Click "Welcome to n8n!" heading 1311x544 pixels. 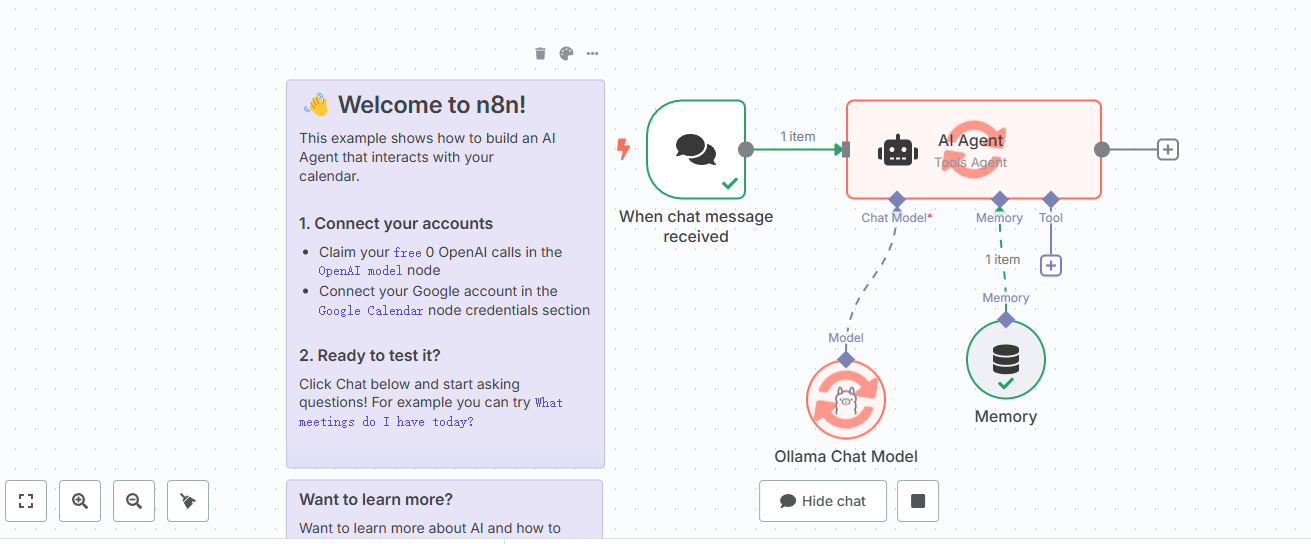point(432,105)
